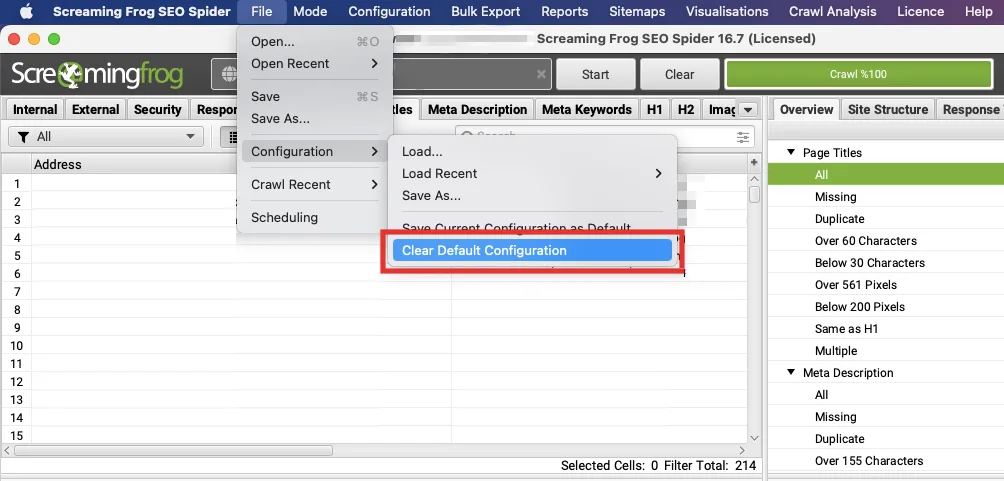
Task: Switch to the Security tab
Action: [158, 110]
